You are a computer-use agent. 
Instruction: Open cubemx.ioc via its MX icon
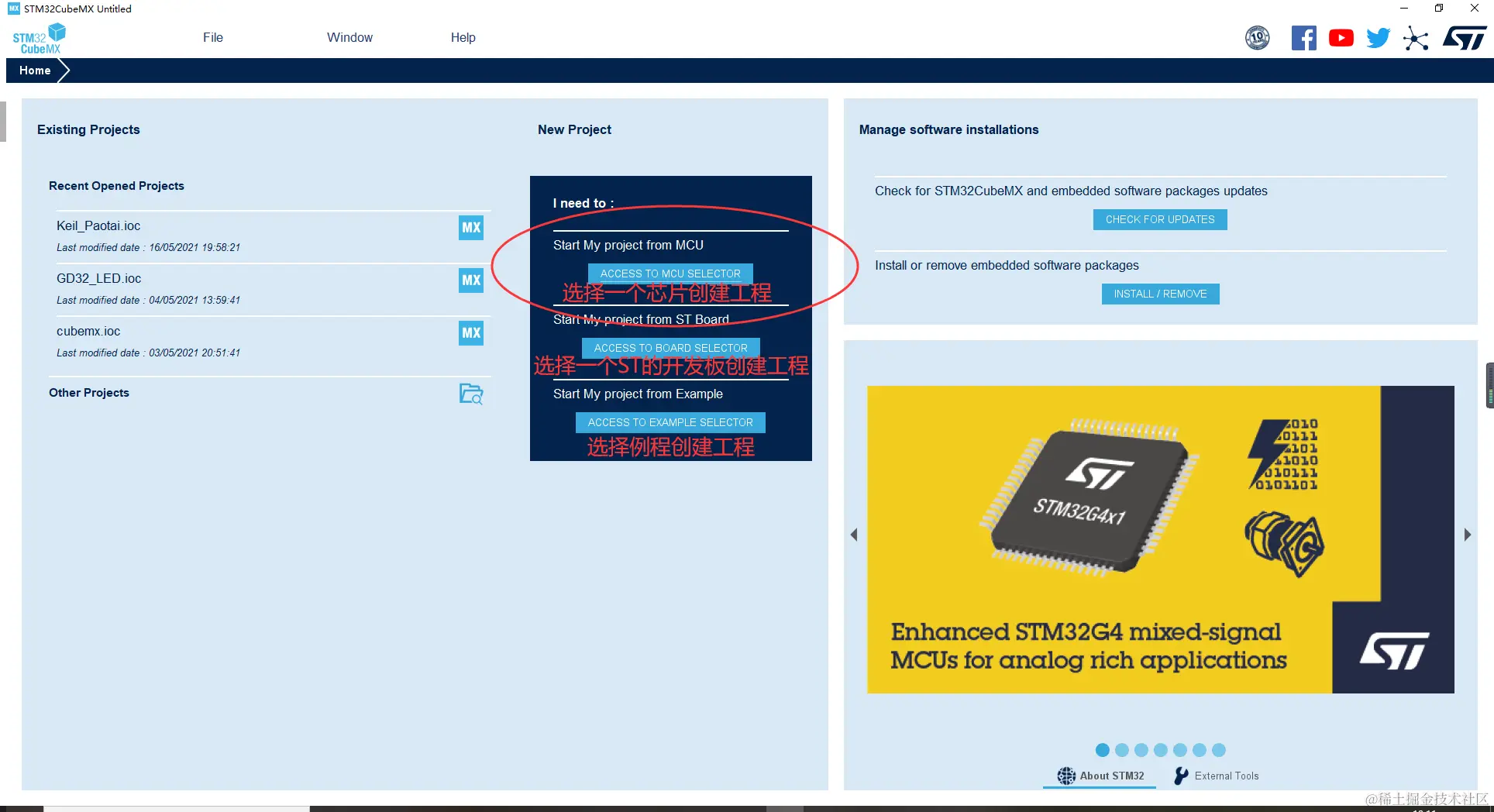(x=471, y=333)
